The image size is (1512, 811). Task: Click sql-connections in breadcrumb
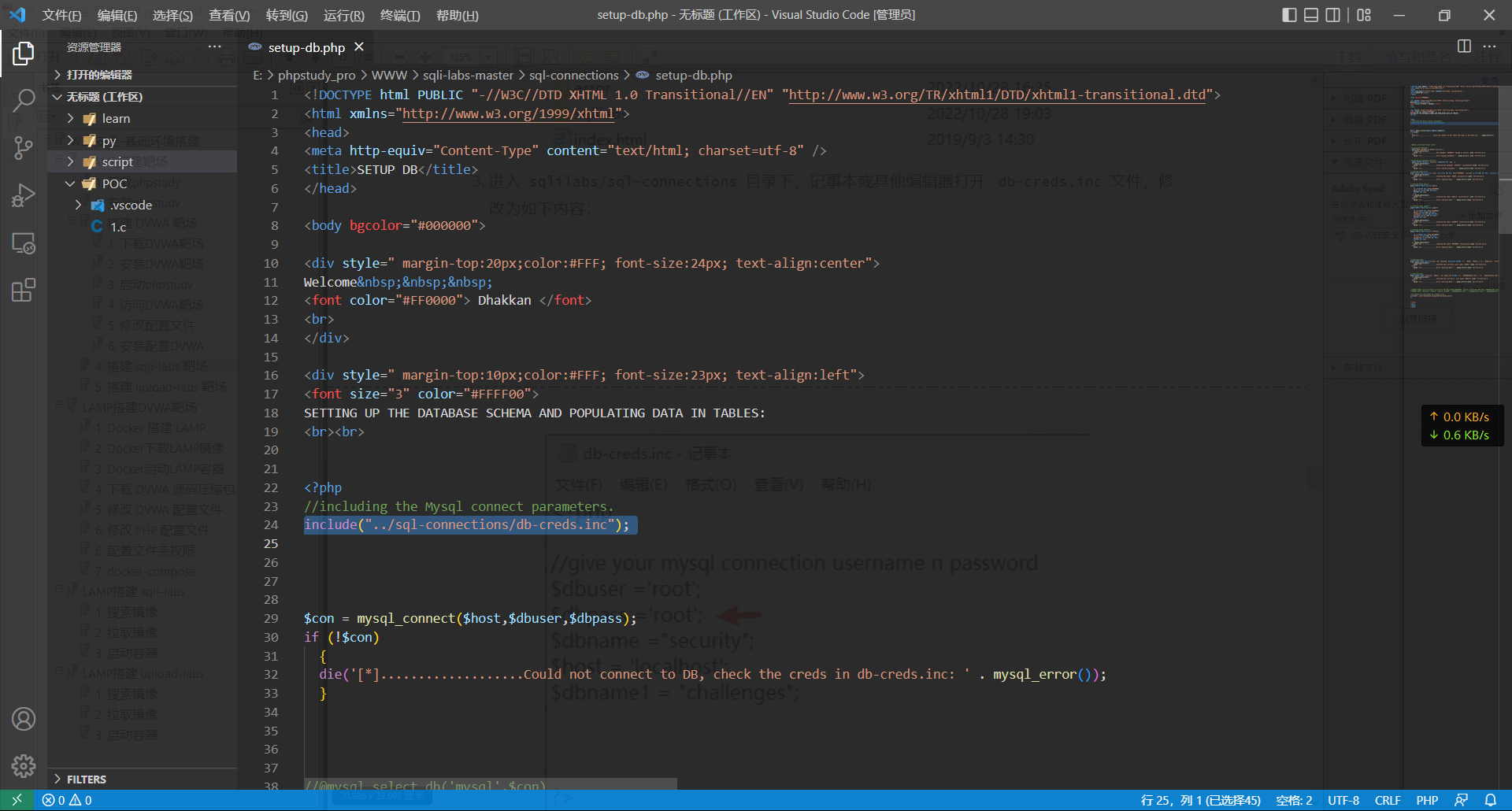coord(573,76)
